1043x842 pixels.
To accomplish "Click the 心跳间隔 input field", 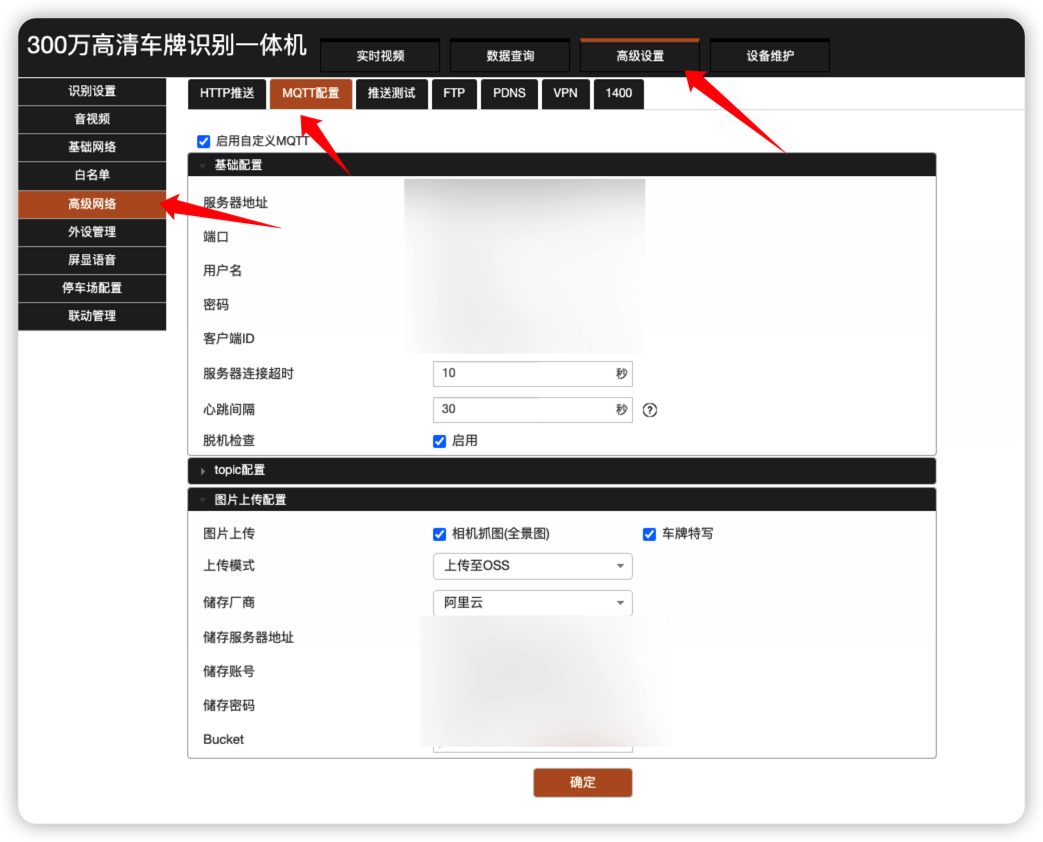I will 522,409.
